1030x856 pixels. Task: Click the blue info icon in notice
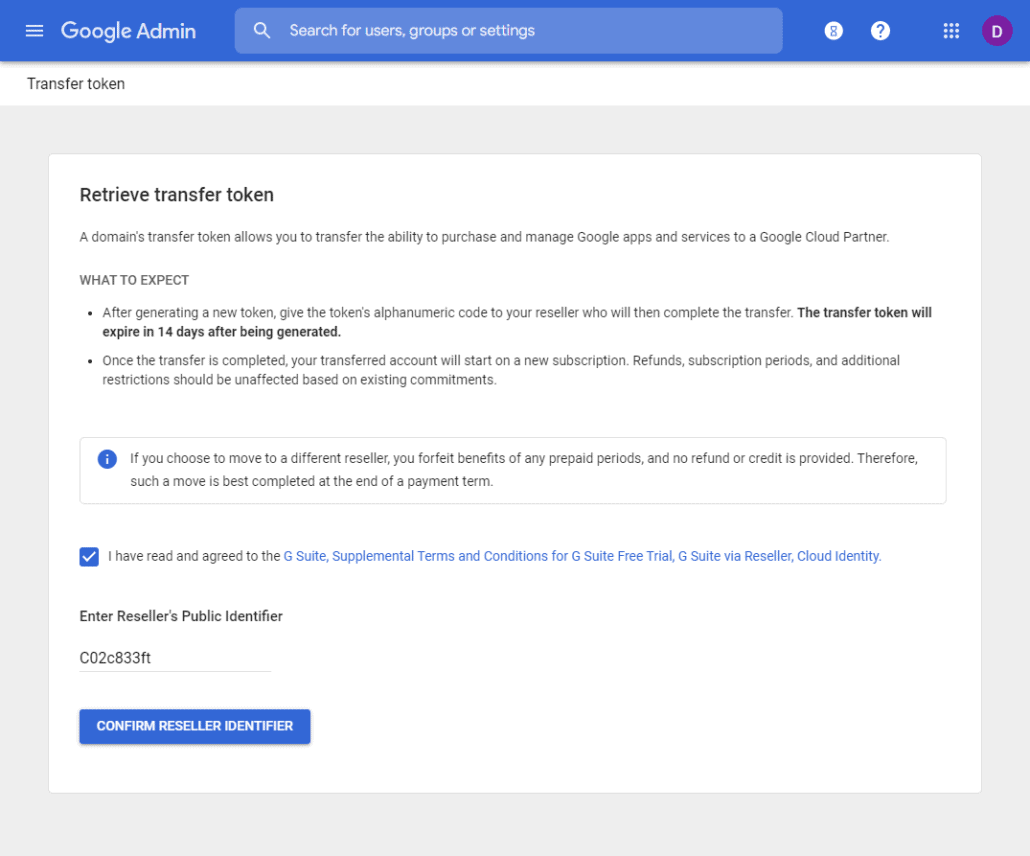pos(107,459)
